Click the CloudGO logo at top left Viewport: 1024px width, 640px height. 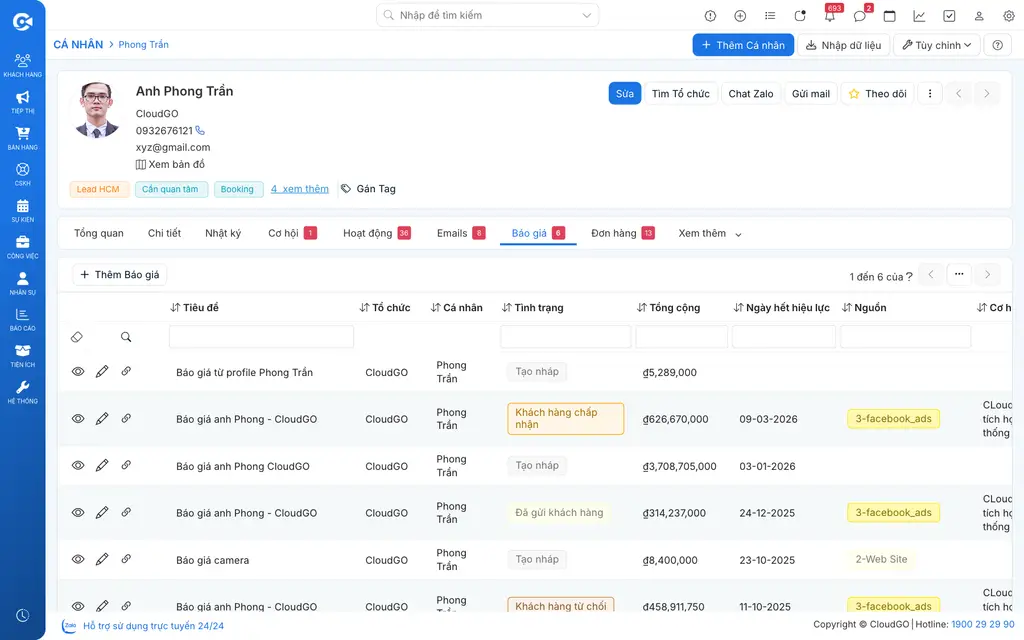tap(22, 22)
